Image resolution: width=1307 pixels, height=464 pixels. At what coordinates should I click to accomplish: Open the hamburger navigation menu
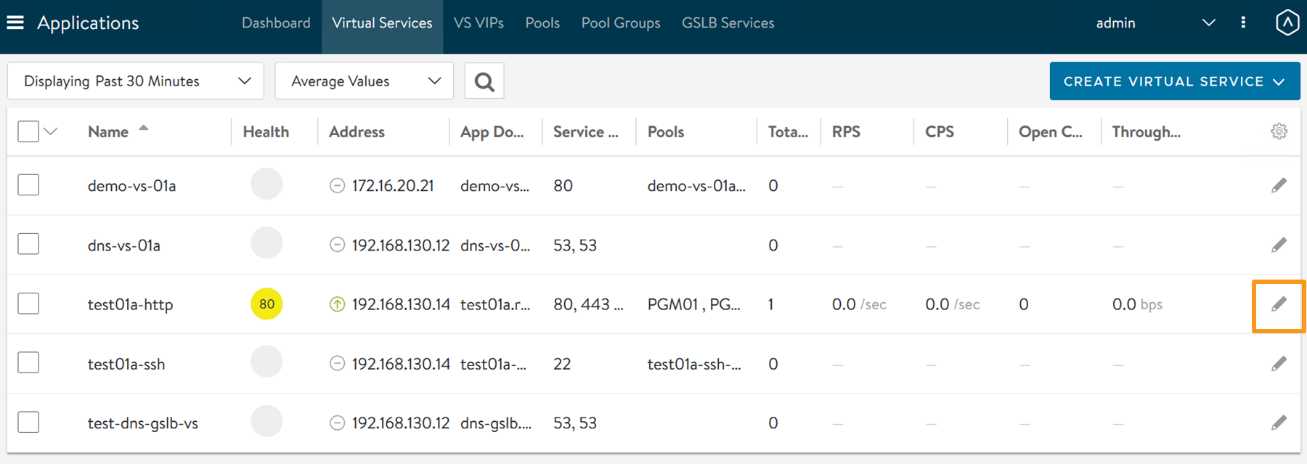[x=15, y=23]
